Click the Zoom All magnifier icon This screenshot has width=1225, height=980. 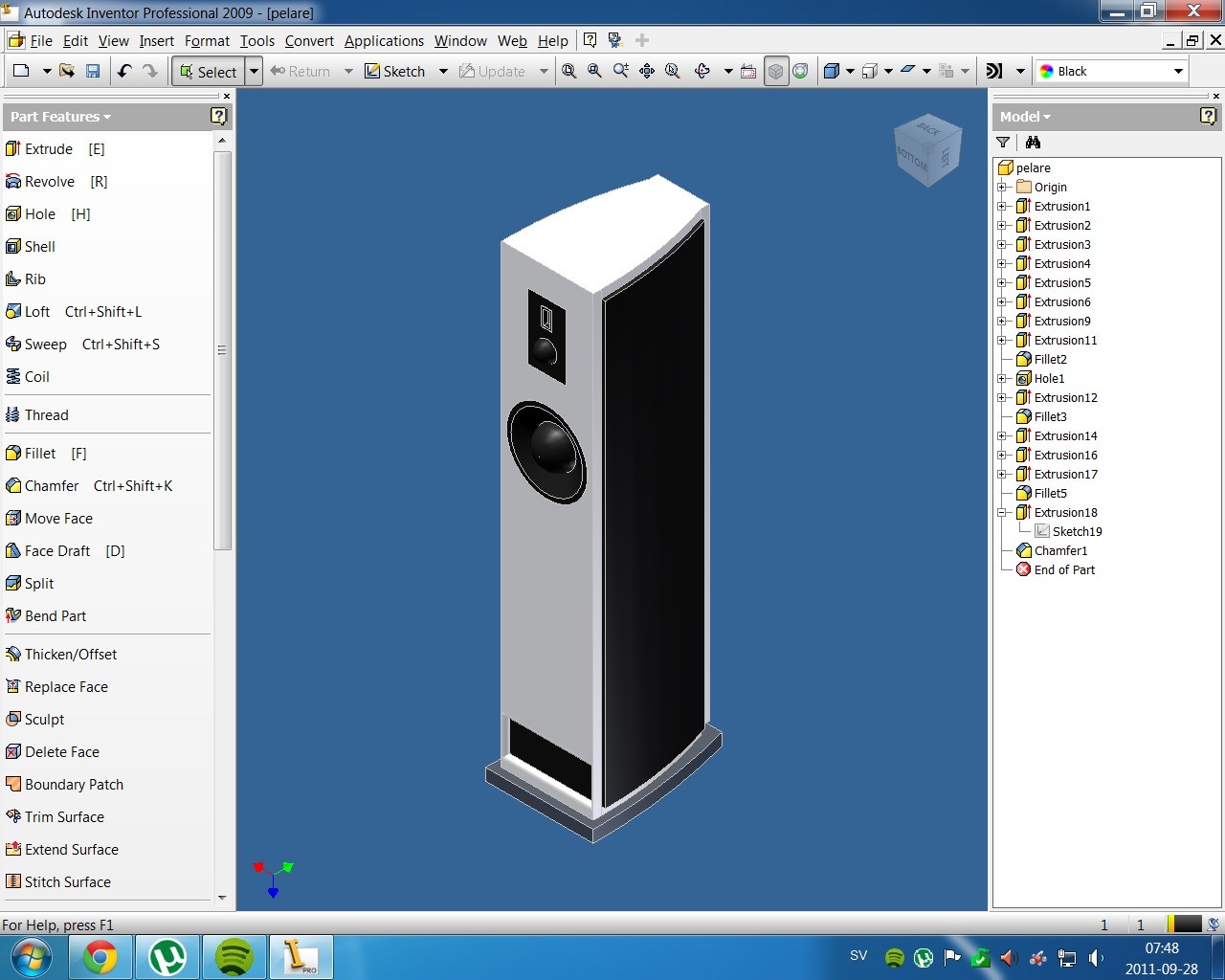(x=569, y=71)
